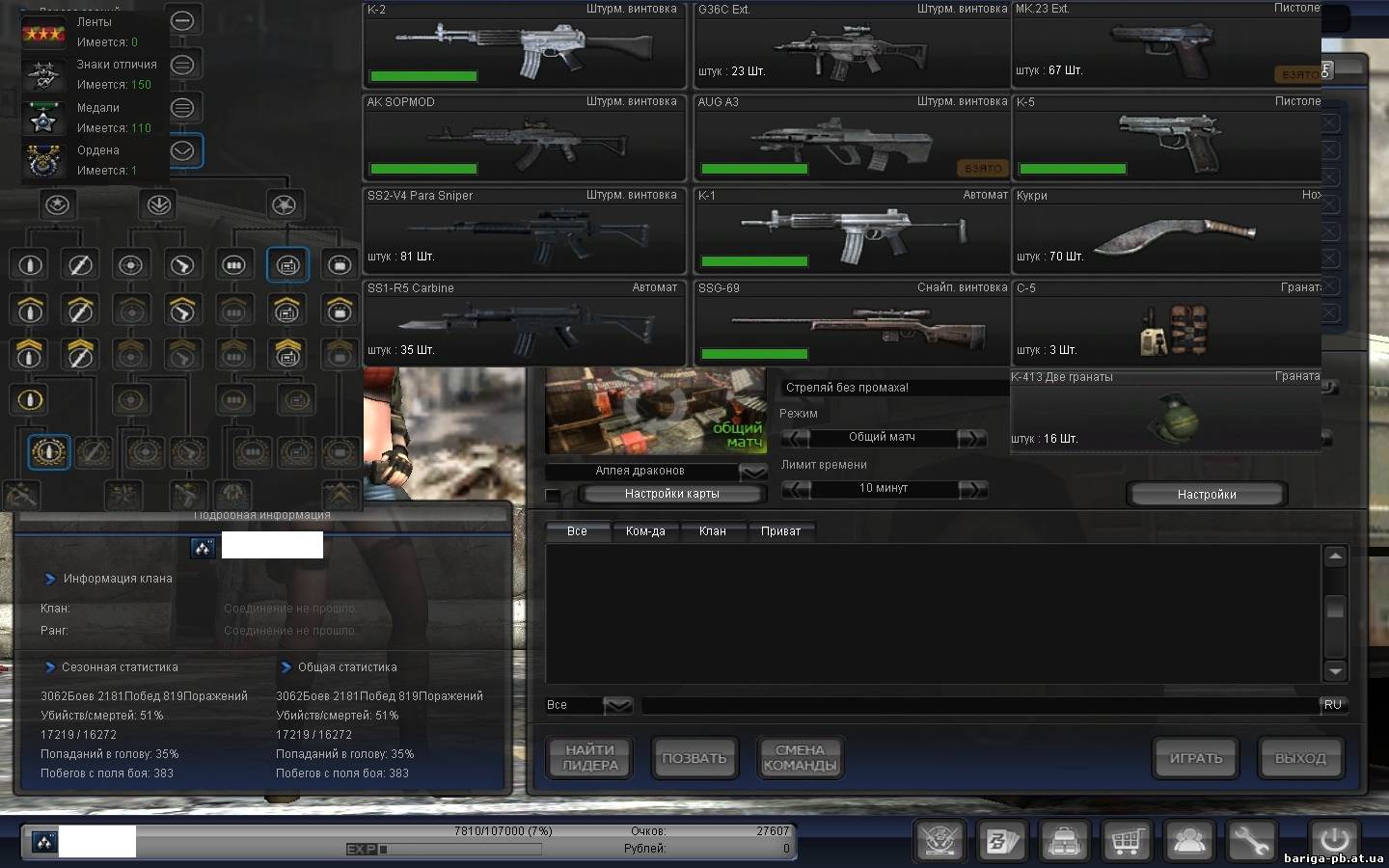Click the Информация клана header

click(x=118, y=579)
